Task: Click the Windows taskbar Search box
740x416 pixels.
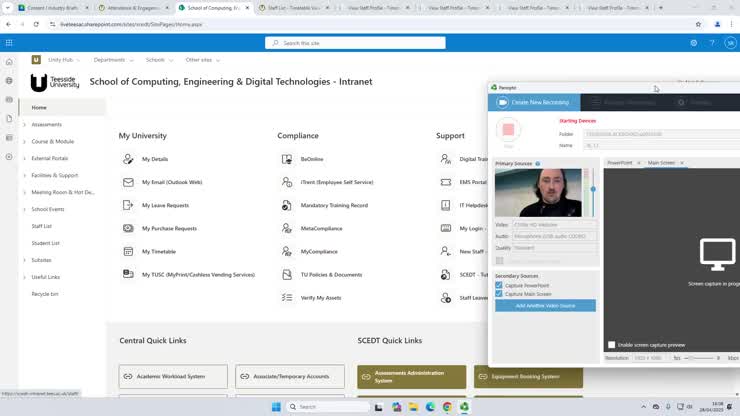Action: click(328, 407)
